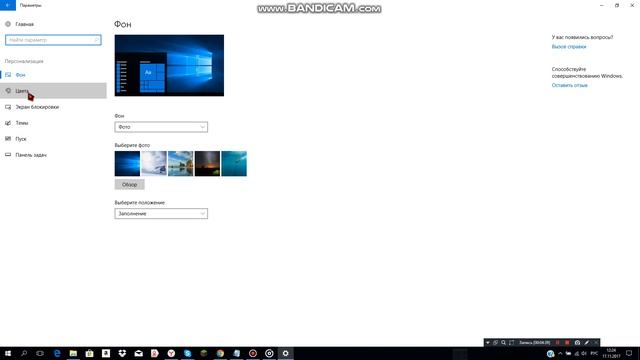Open the Amazon app from the taskbar

106,353
